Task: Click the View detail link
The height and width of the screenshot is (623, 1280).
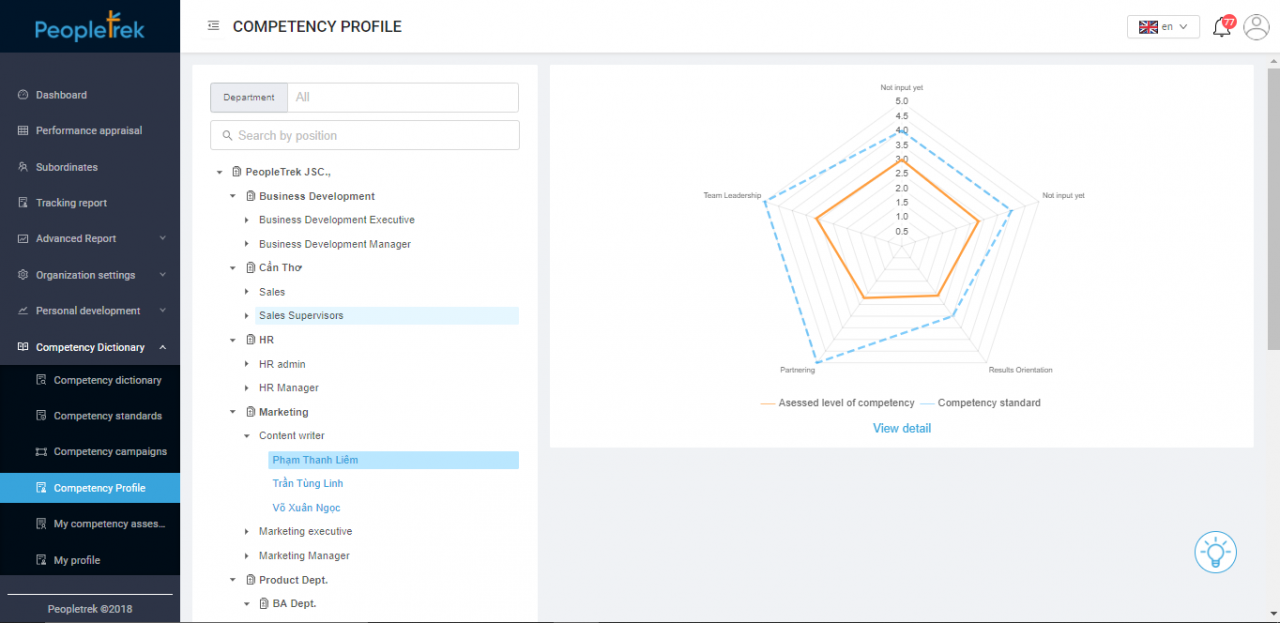Action: click(901, 427)
